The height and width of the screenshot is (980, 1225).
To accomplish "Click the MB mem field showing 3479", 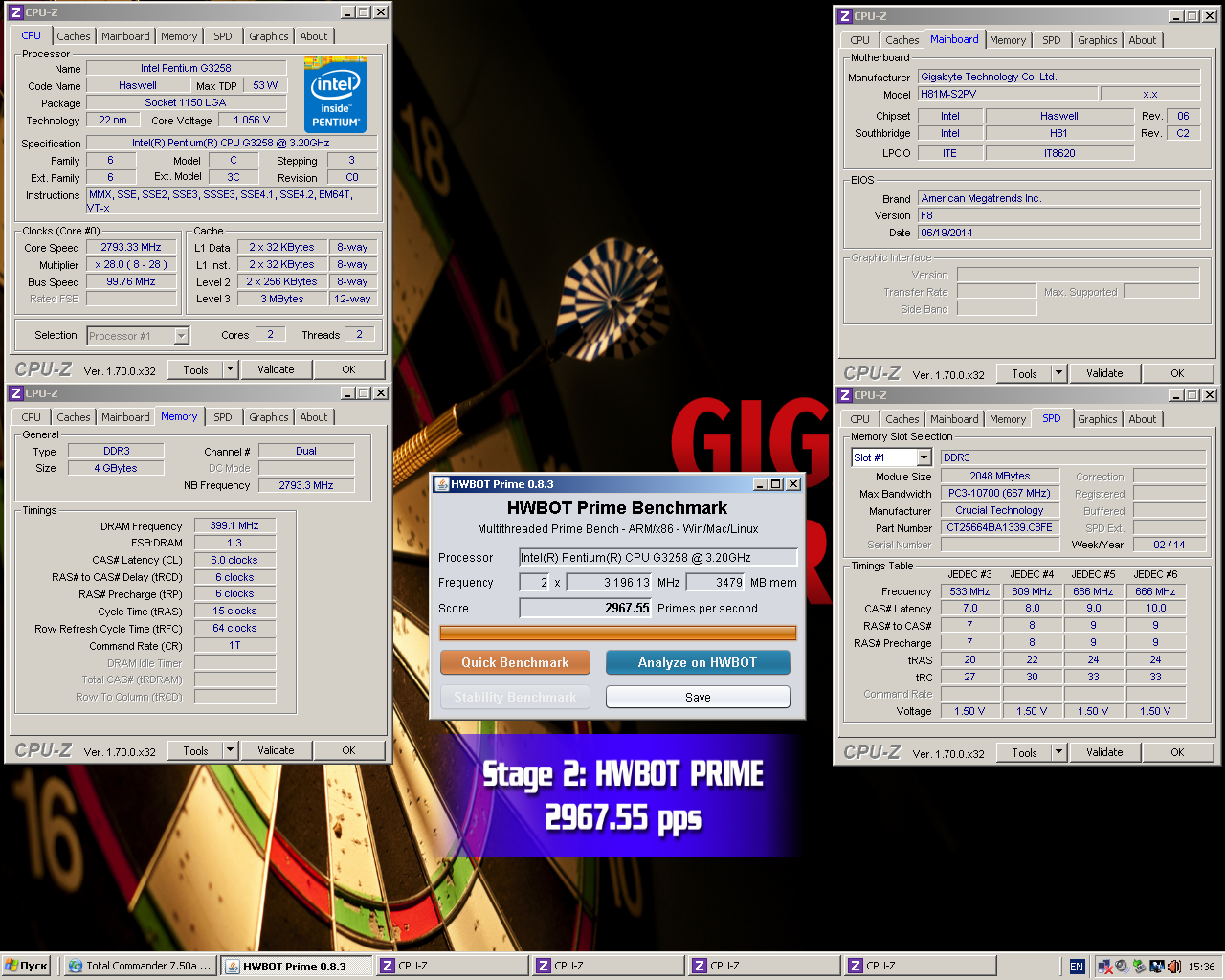I will (x=716, y=582).
